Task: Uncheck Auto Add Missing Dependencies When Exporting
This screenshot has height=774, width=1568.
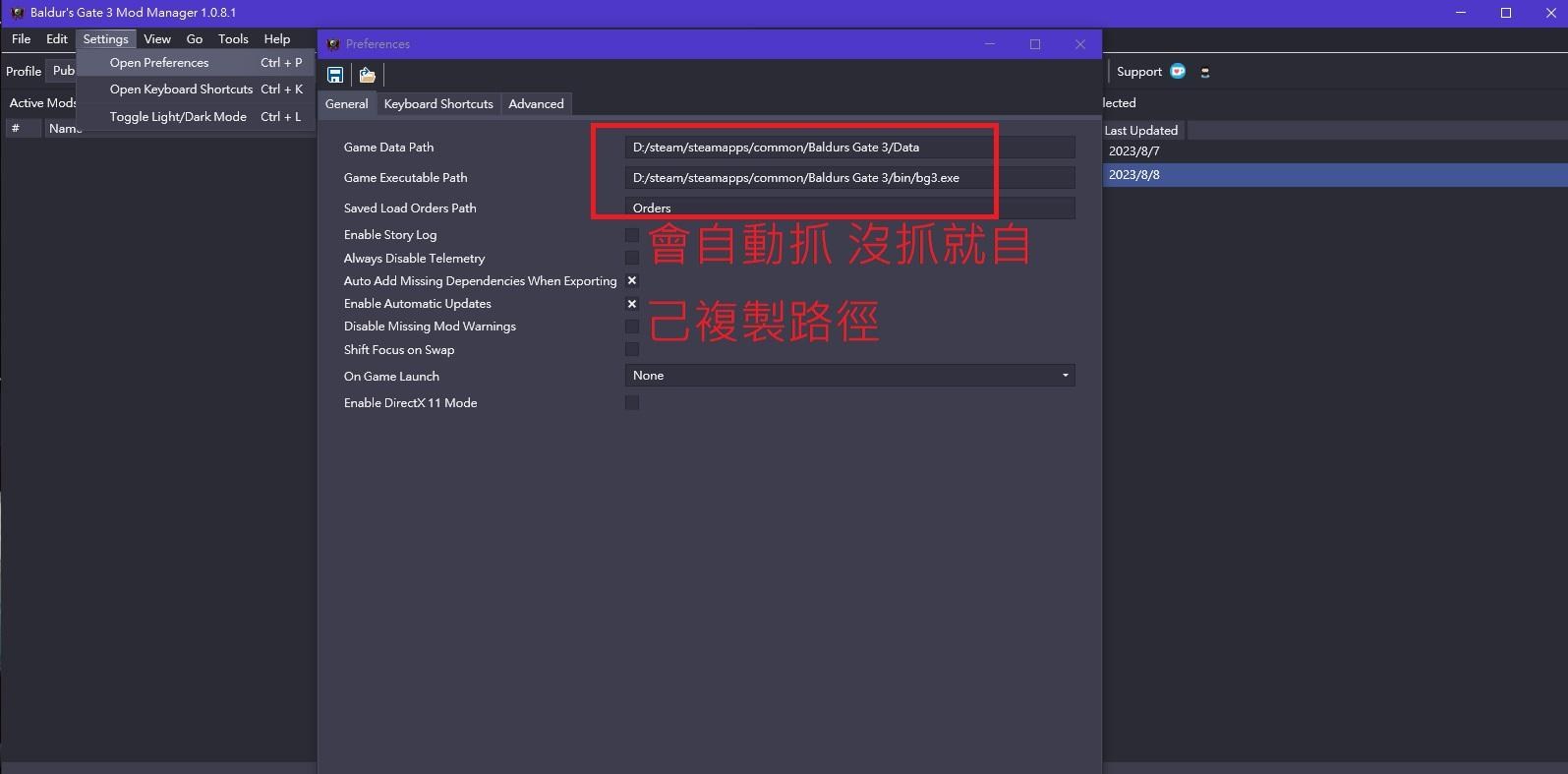Action: (x=632, y=280)
